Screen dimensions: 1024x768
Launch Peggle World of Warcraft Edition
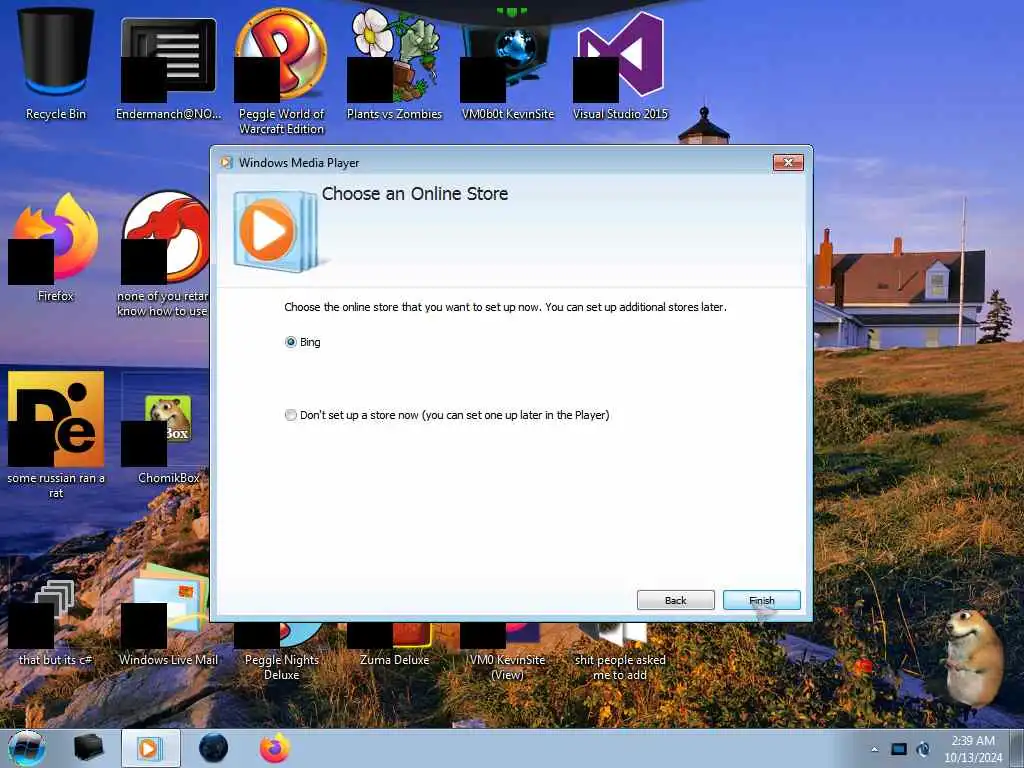(x=281, y=71)
